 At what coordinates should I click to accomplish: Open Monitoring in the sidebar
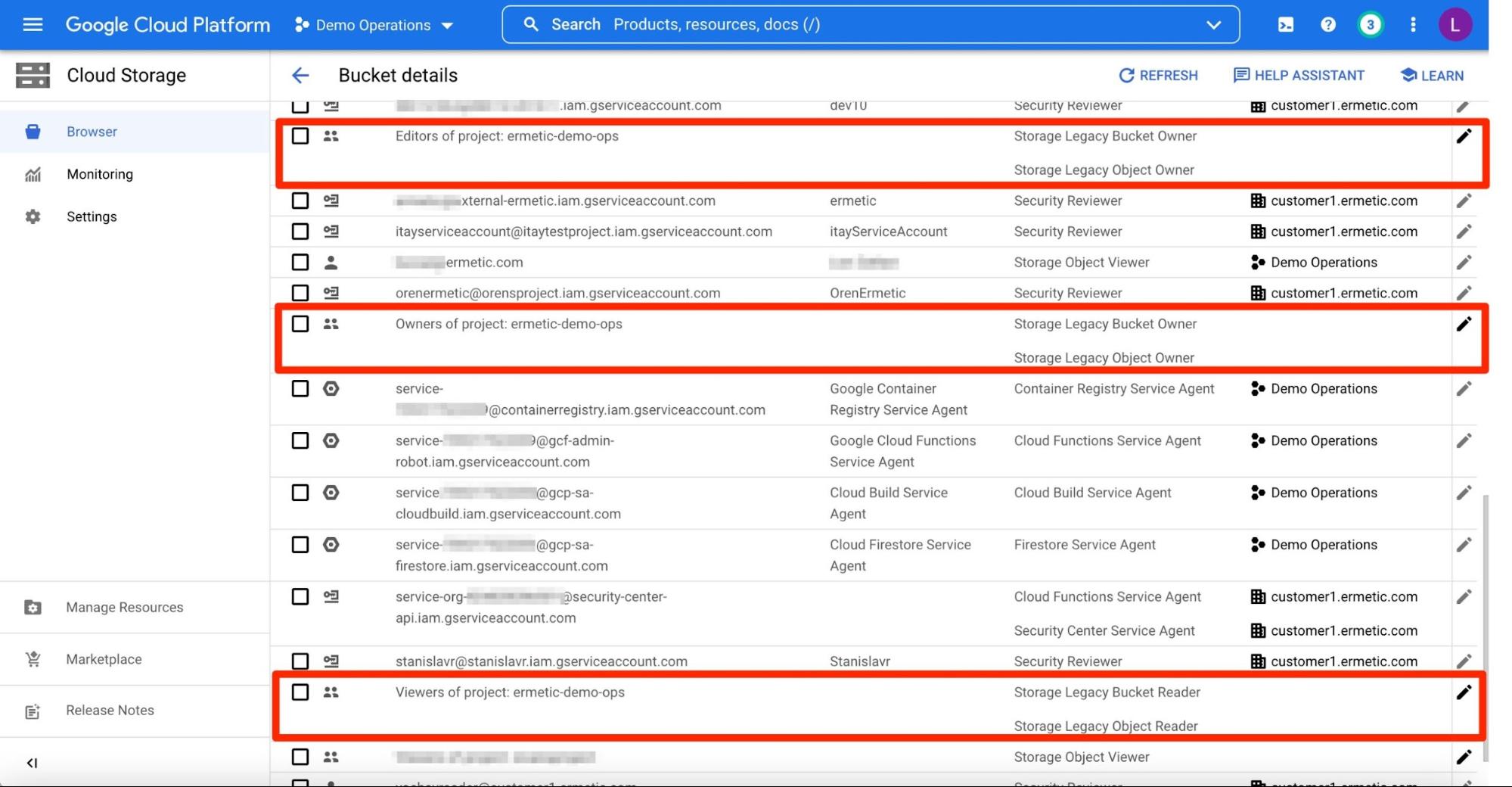(x=135, y=174)
